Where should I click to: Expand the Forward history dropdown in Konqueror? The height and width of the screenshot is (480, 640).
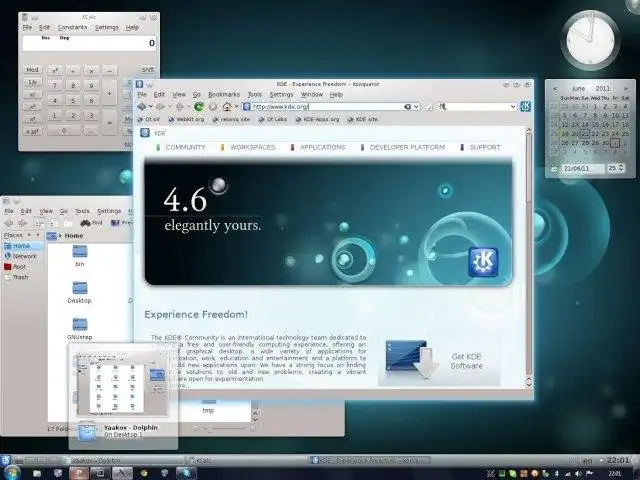[170, 107]
